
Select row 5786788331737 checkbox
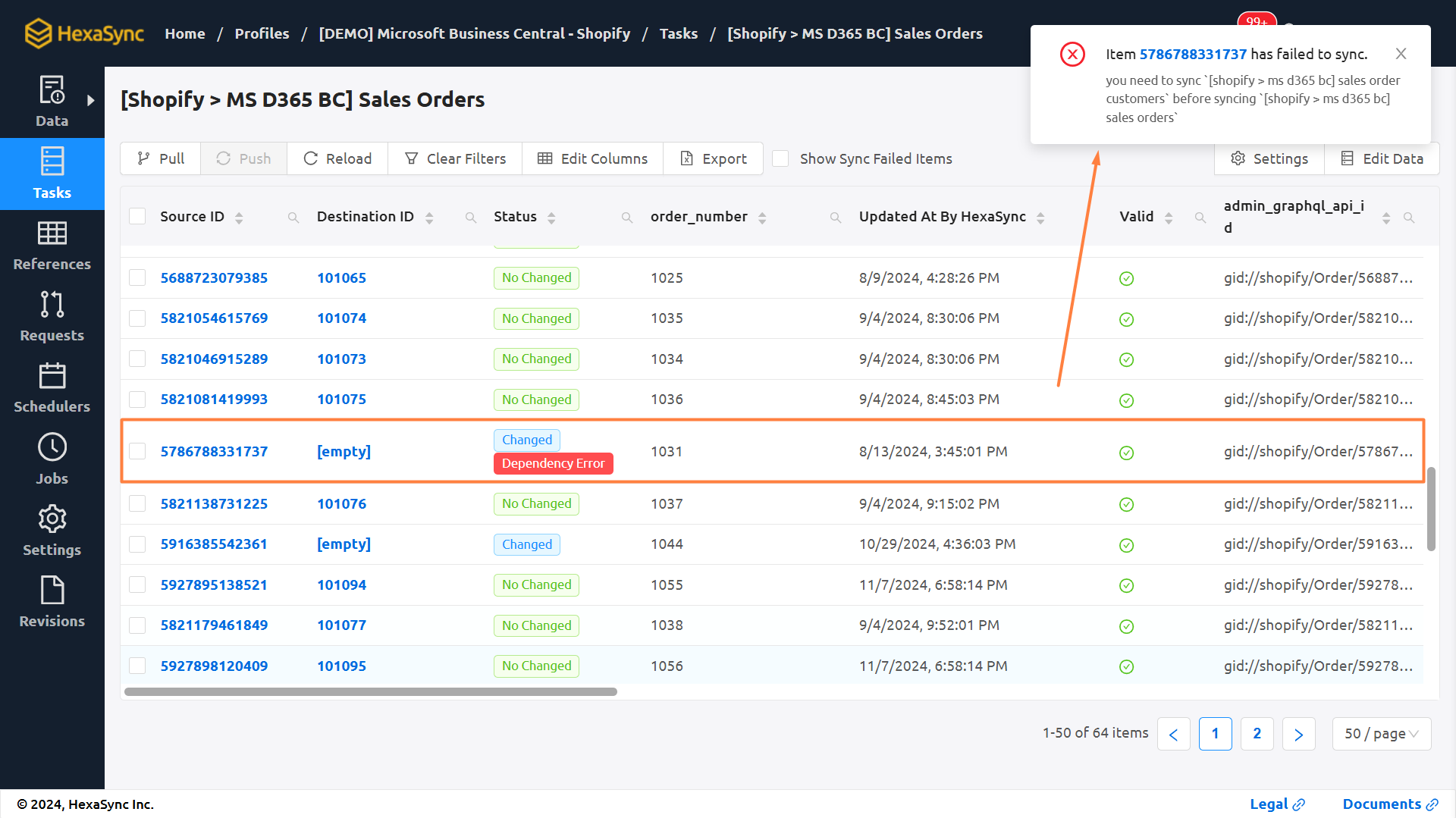[137, 451]
